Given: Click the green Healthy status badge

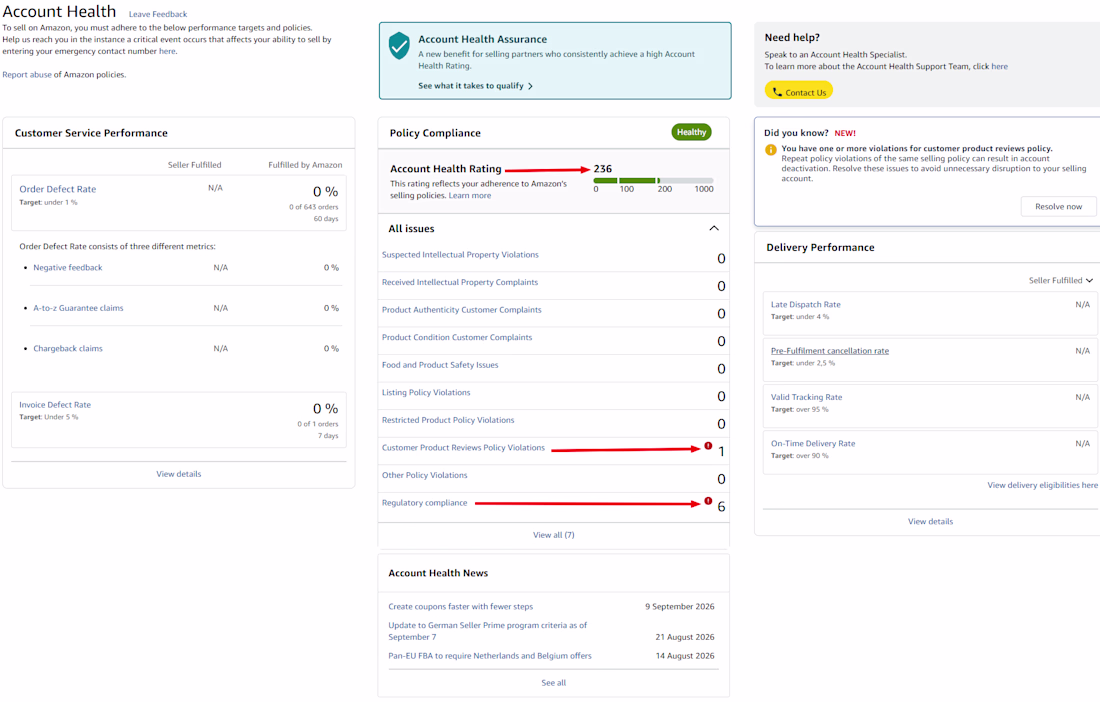Looking at the screenshot, I should (x=691, y=132).
